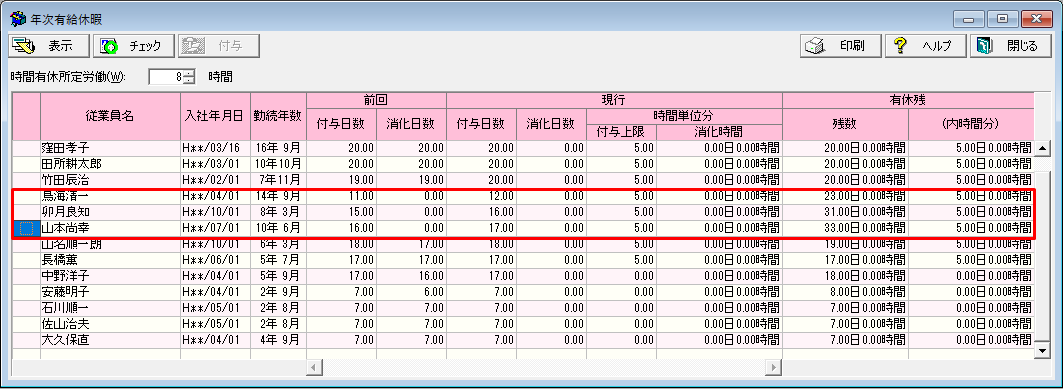This screenshot has height=389, width=1063.
Task: Click H**/07/01 hire date of 山本尚幸
Action: coord(215,228)
